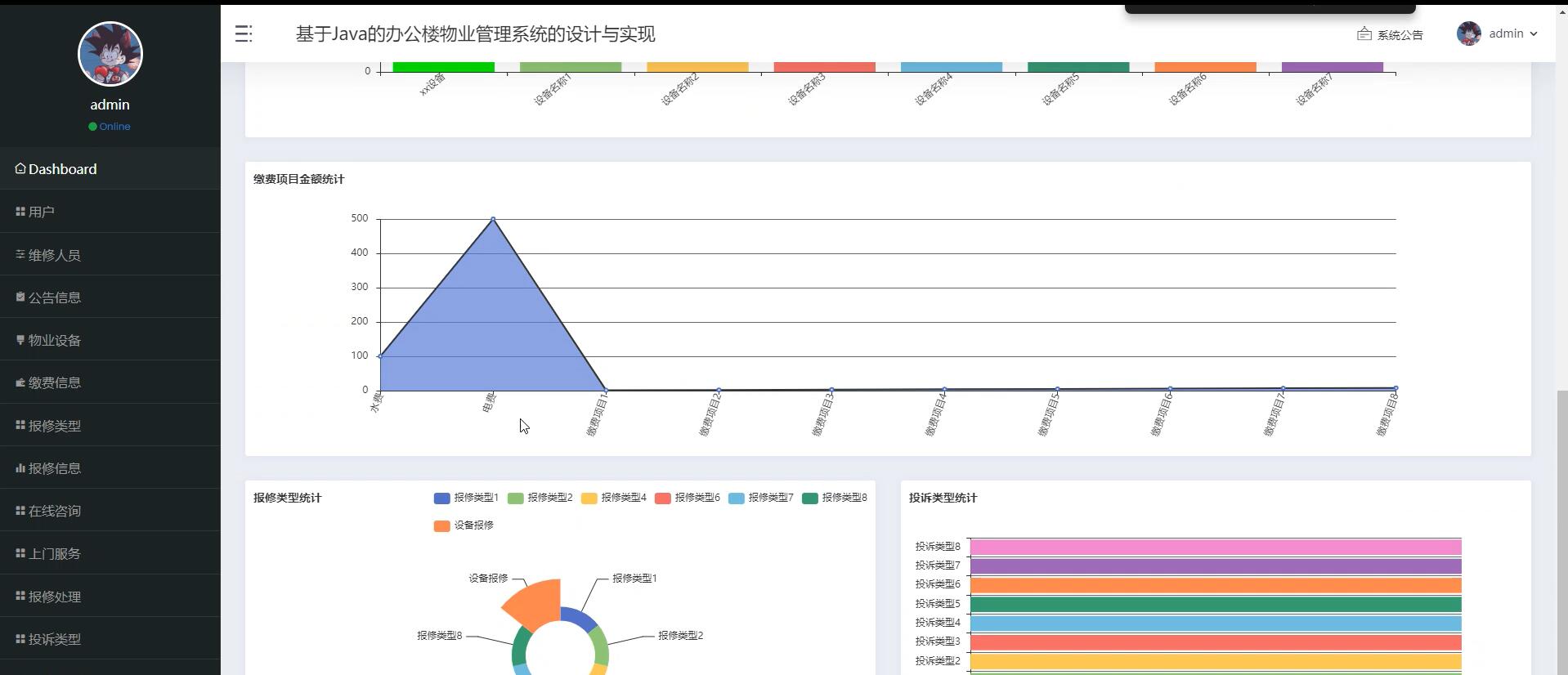This screenshot has width=1568, height=675.
Task: Click the 设备名称3 red bar
Action: (x=825, y=67)
